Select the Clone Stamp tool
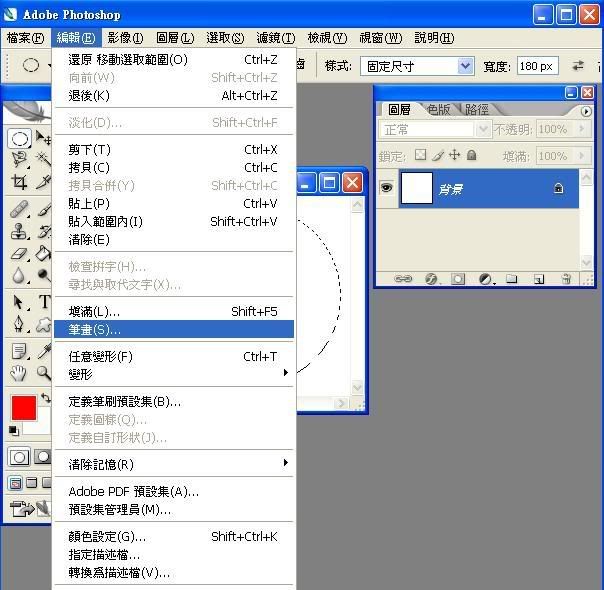 point(19,231)
